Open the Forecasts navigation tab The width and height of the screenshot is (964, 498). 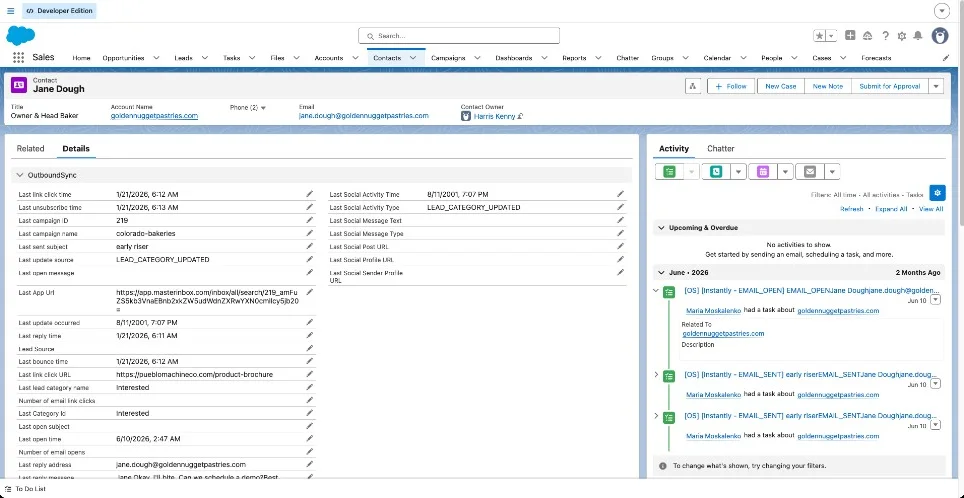point(876,58)
